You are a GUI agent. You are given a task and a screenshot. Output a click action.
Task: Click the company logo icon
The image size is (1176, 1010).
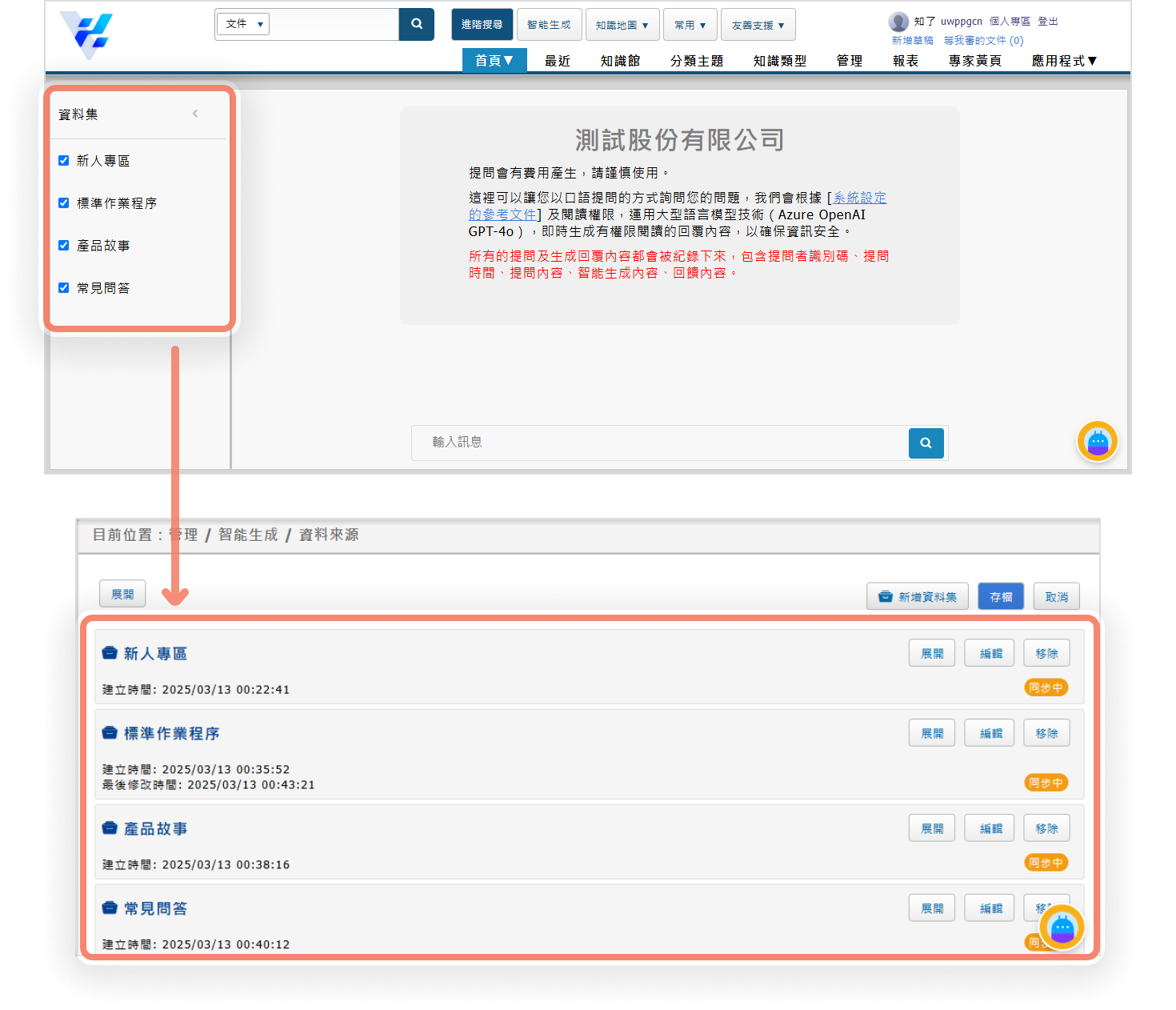[x=87, y=34]
